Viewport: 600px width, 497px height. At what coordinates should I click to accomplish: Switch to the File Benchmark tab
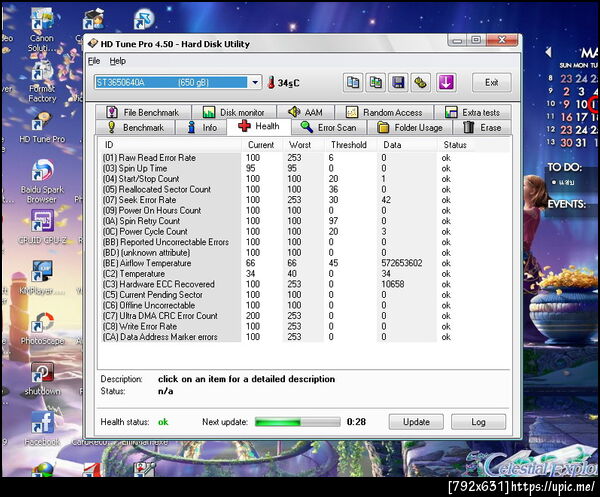pyautogui.click(x=143, y=112)
